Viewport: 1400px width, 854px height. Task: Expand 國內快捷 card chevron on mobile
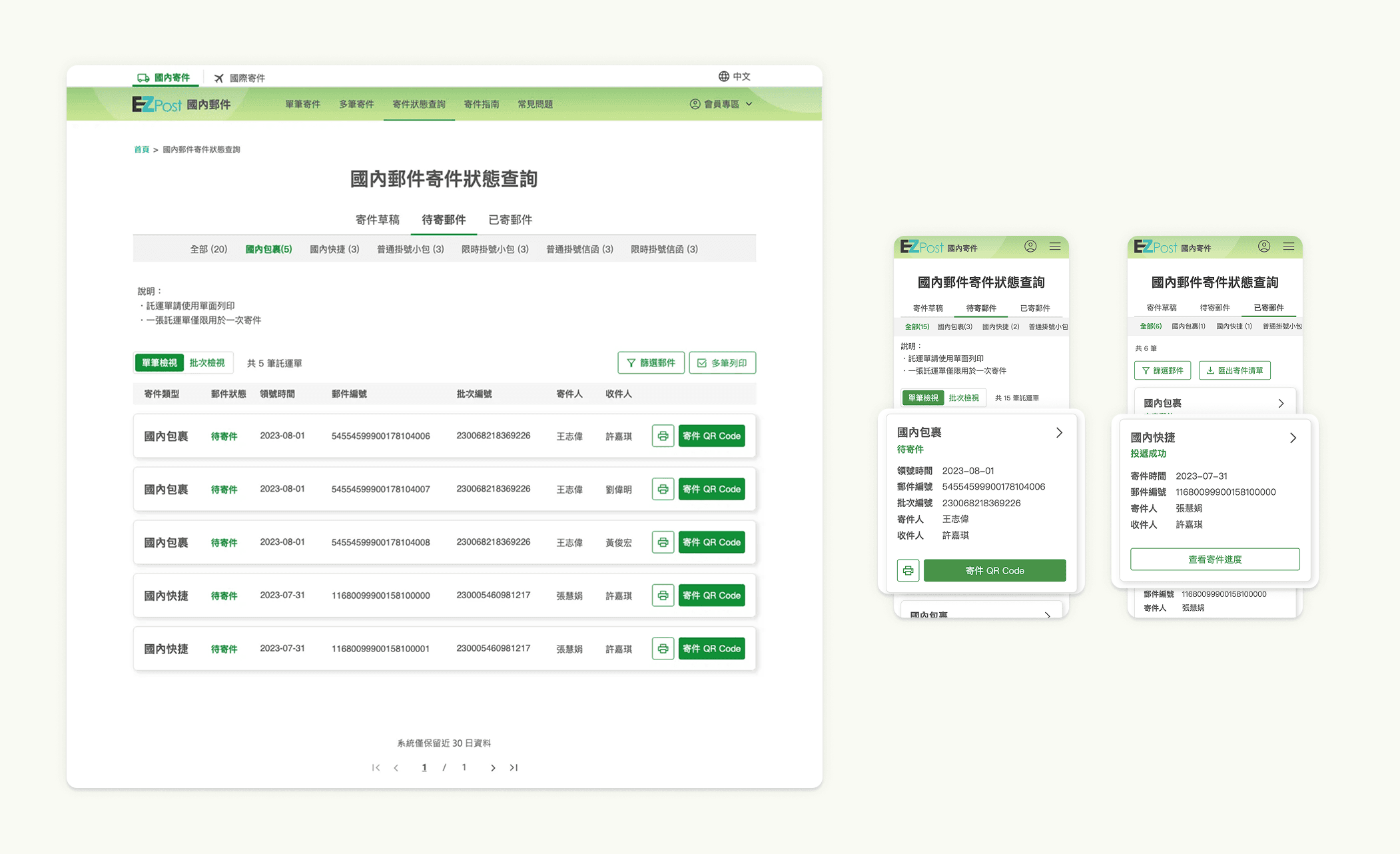tap(1293, 438)
